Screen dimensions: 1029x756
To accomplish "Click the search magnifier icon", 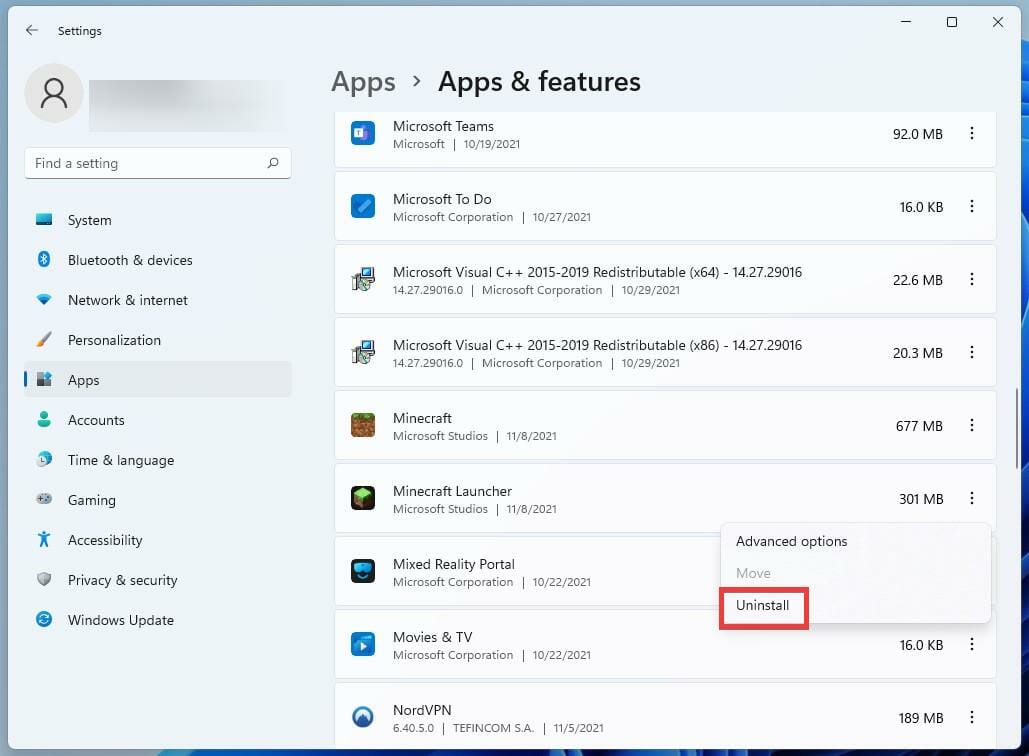I will click(x=273, y=163).
